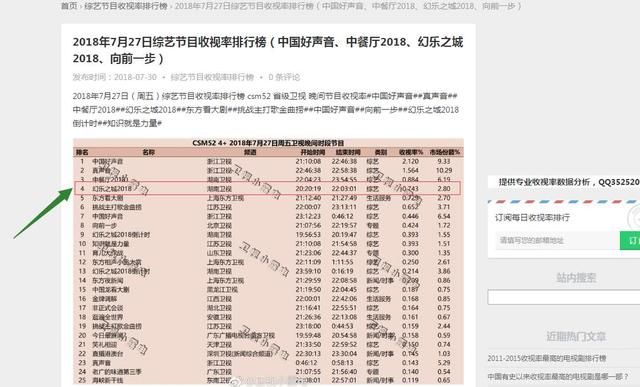This screenshot has width=640, height=387.
Task: Click the green subscribe button beside the email field
Action: pyautogui.click(x=630, y=240)
